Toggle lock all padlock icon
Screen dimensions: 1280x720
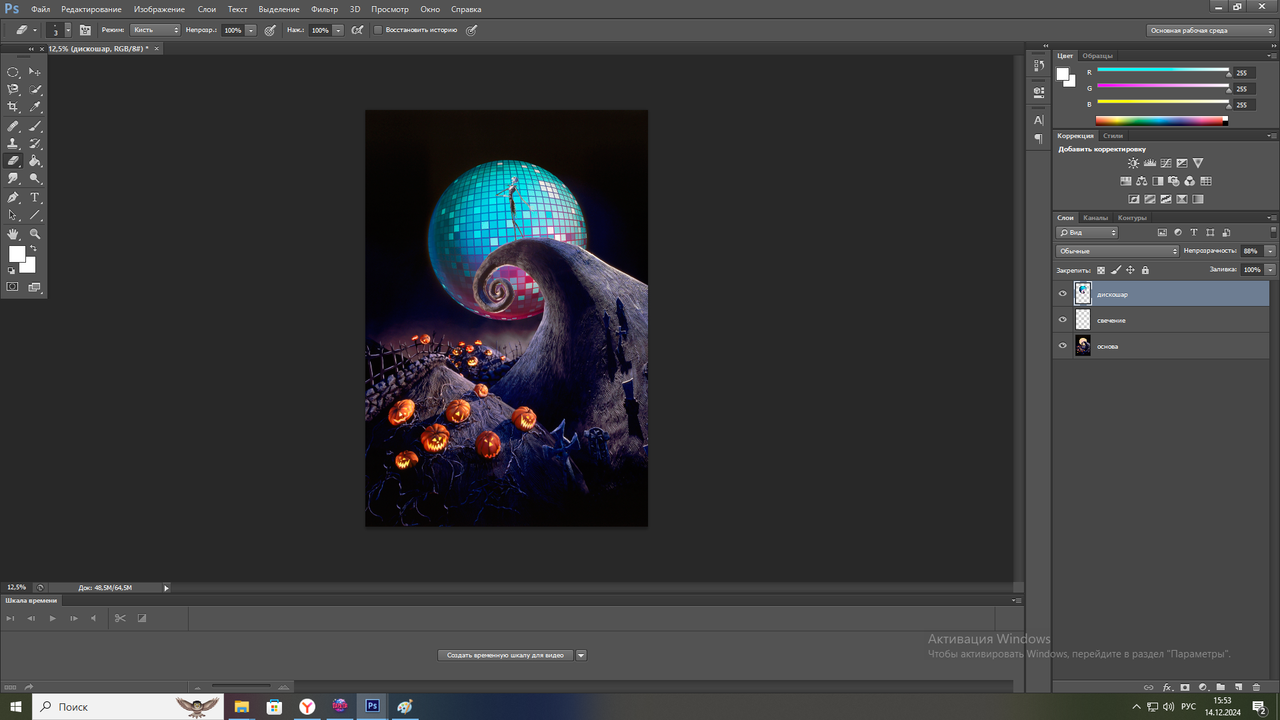1145,270
